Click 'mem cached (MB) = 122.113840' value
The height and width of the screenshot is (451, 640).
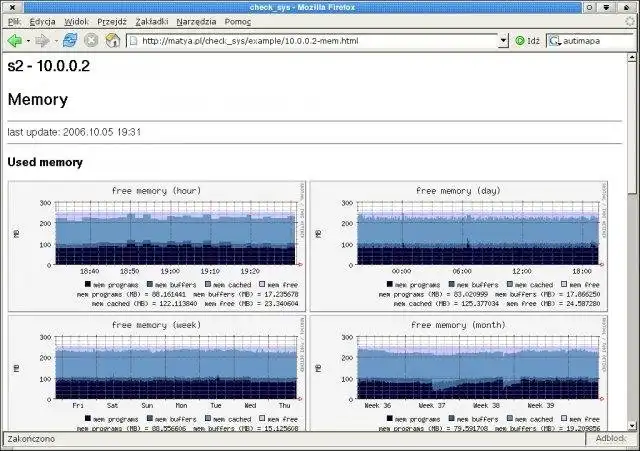coord(144,304)
